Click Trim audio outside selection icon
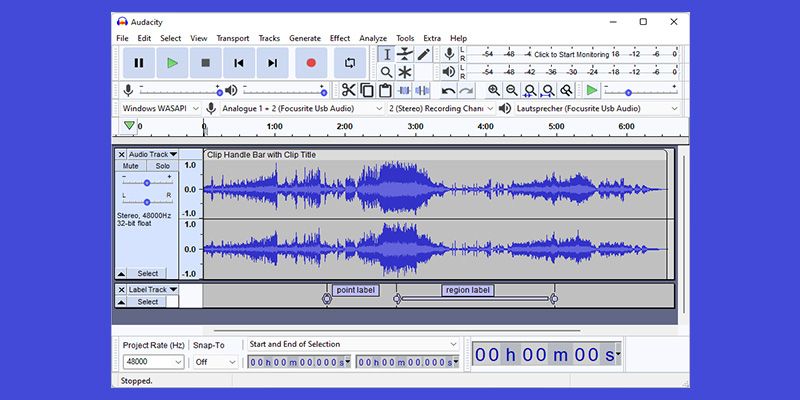 (404, 90)
